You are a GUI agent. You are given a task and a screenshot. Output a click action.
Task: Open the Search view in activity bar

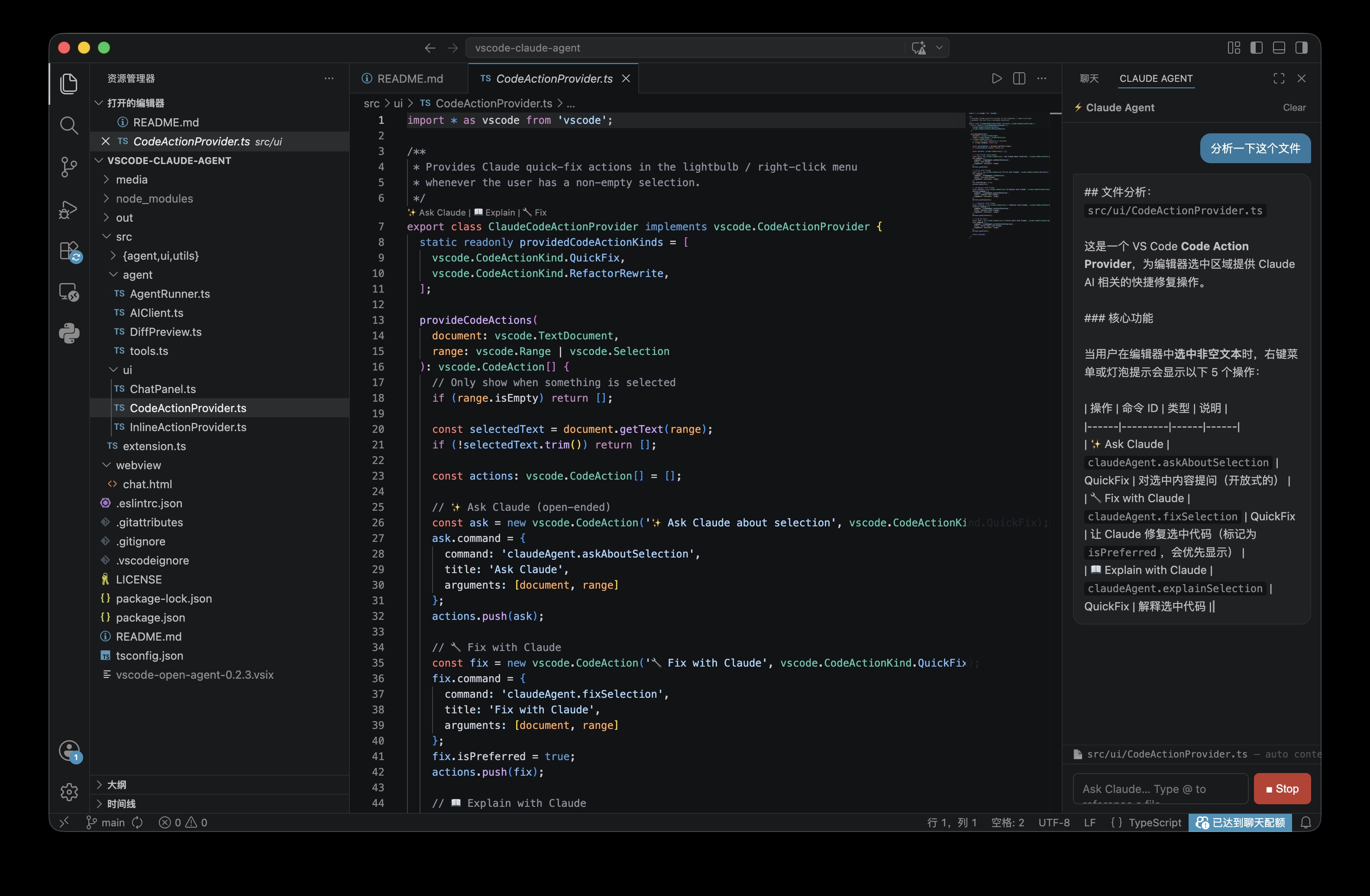[69, 126]
